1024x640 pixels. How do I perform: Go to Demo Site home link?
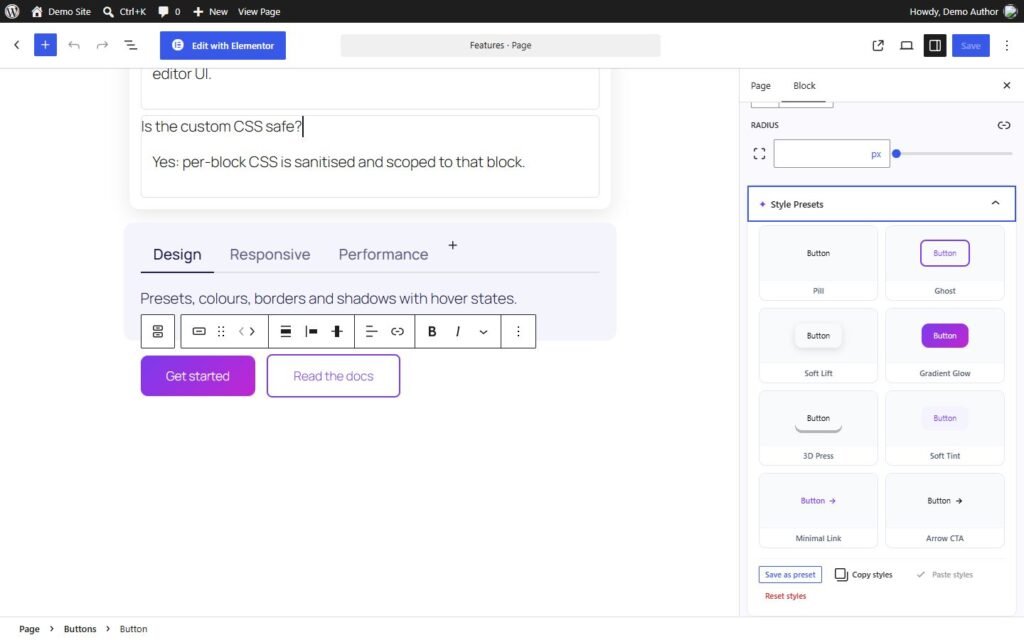coord(61,11)
